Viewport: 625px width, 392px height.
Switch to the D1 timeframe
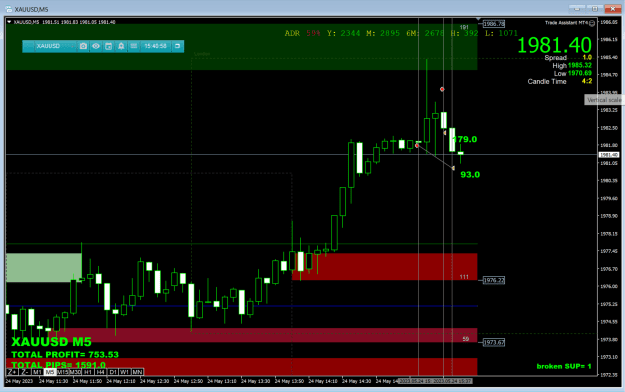(113, 372)
